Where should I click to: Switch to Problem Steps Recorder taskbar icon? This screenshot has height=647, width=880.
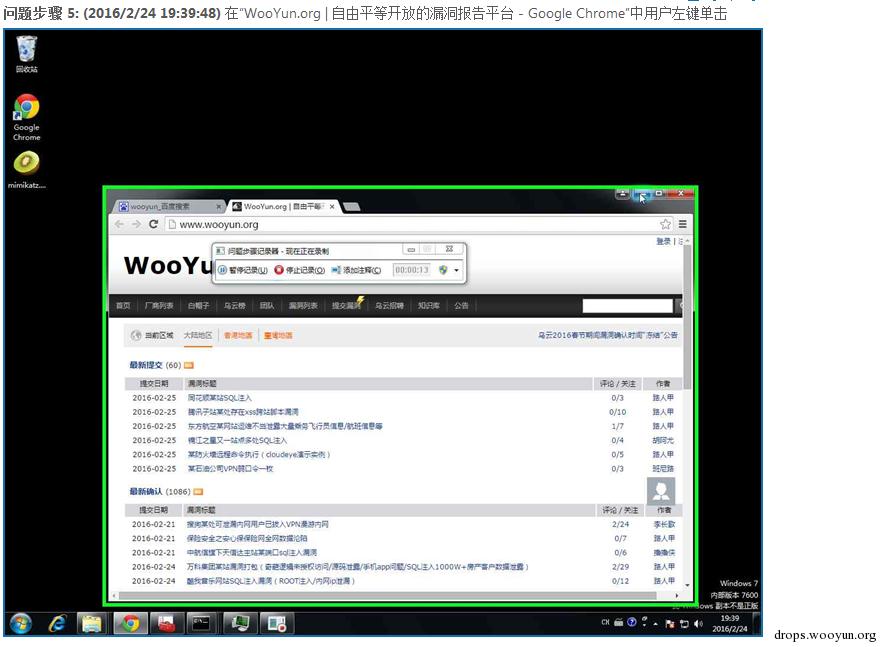click(277, 623)
